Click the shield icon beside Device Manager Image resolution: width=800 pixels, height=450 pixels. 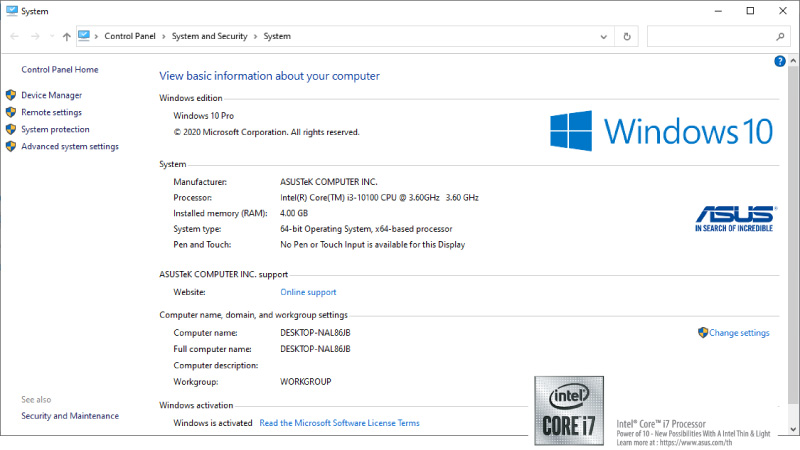coord(11,95)
